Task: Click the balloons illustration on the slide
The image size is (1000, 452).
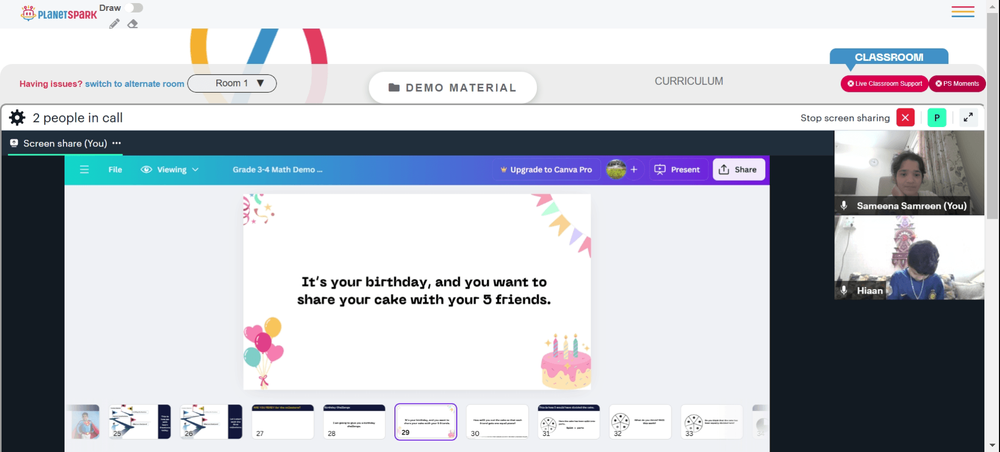Action: coord(263,352)
